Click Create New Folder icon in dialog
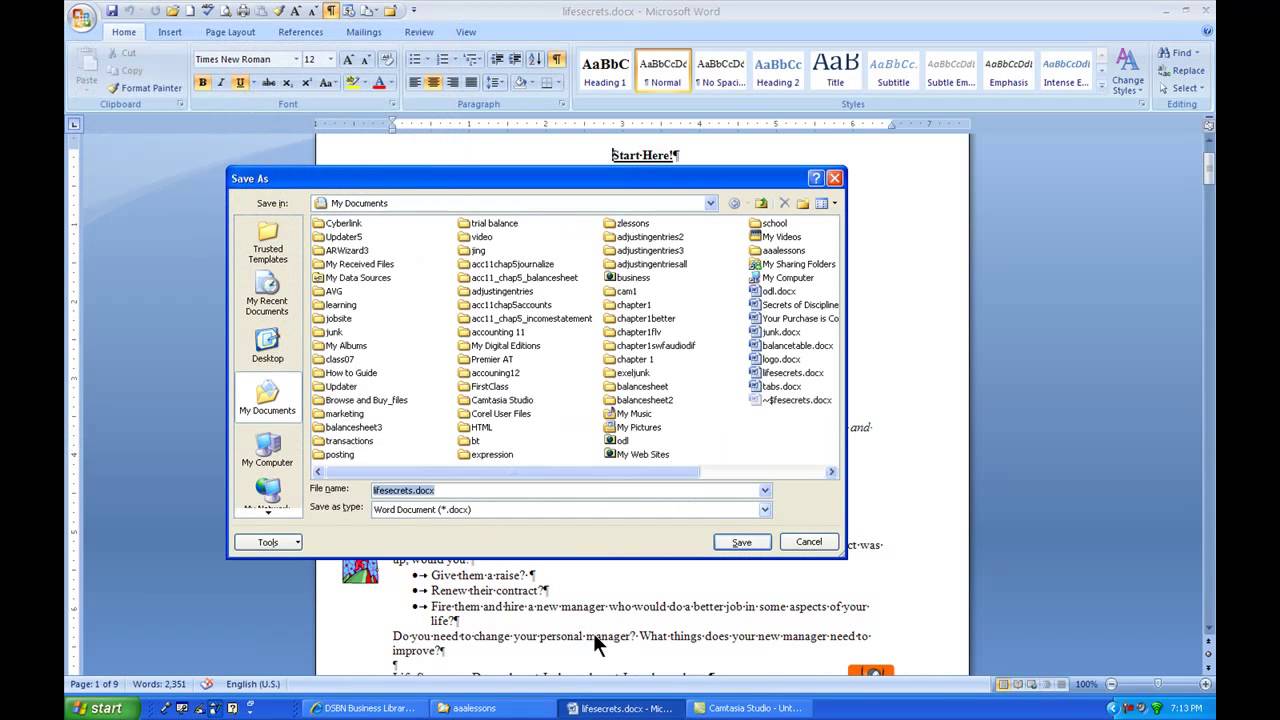 [802, 203]
